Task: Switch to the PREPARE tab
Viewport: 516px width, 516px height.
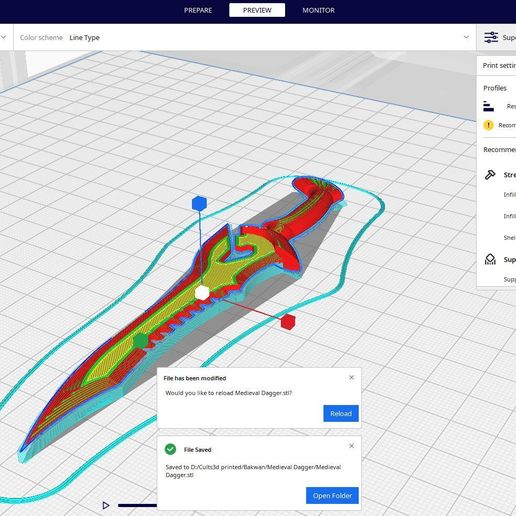Action: click(x=198, y=10)
